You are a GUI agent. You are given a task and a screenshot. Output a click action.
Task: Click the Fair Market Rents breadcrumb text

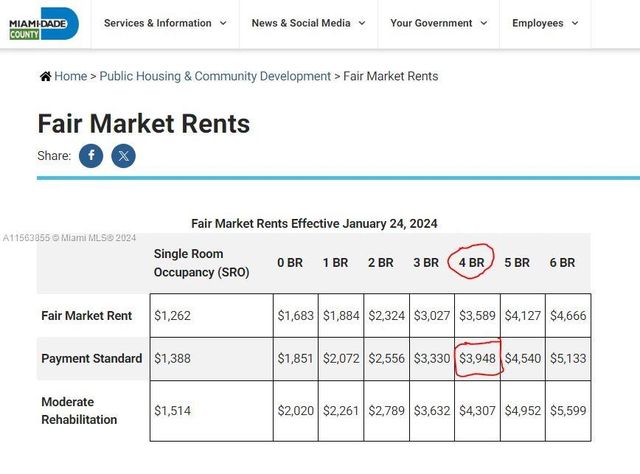(390, 76)
